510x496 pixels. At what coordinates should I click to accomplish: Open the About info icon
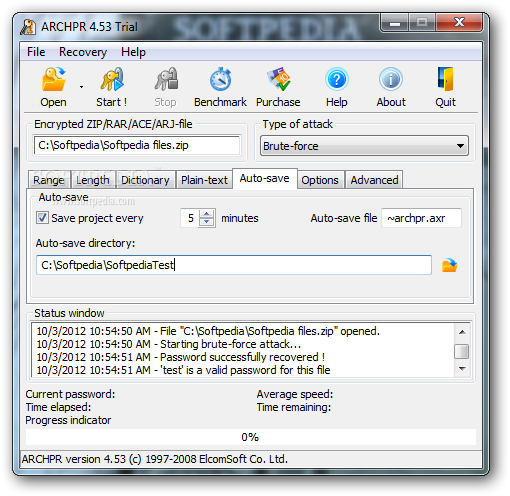tap(391, 79)
